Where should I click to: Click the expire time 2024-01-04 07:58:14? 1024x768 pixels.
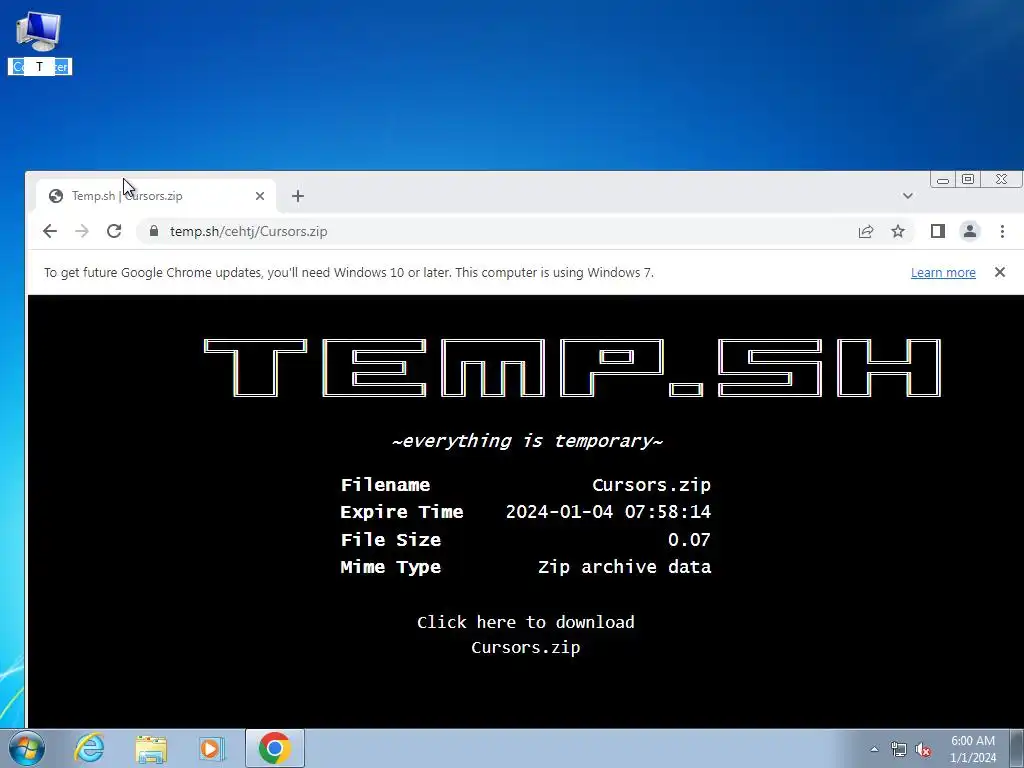[608, 511]
